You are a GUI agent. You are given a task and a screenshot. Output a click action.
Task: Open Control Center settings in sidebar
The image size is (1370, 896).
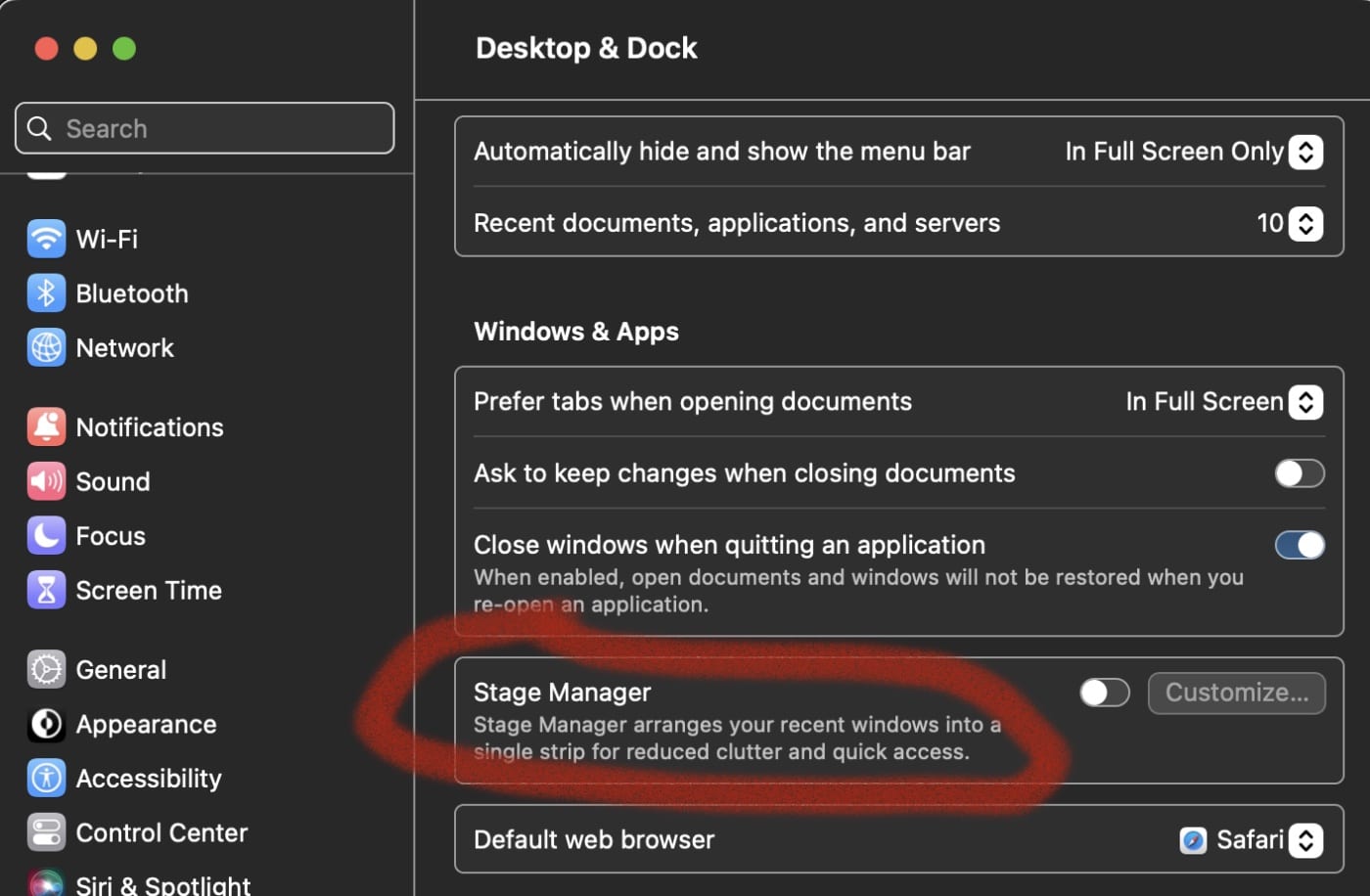point(160,833)
